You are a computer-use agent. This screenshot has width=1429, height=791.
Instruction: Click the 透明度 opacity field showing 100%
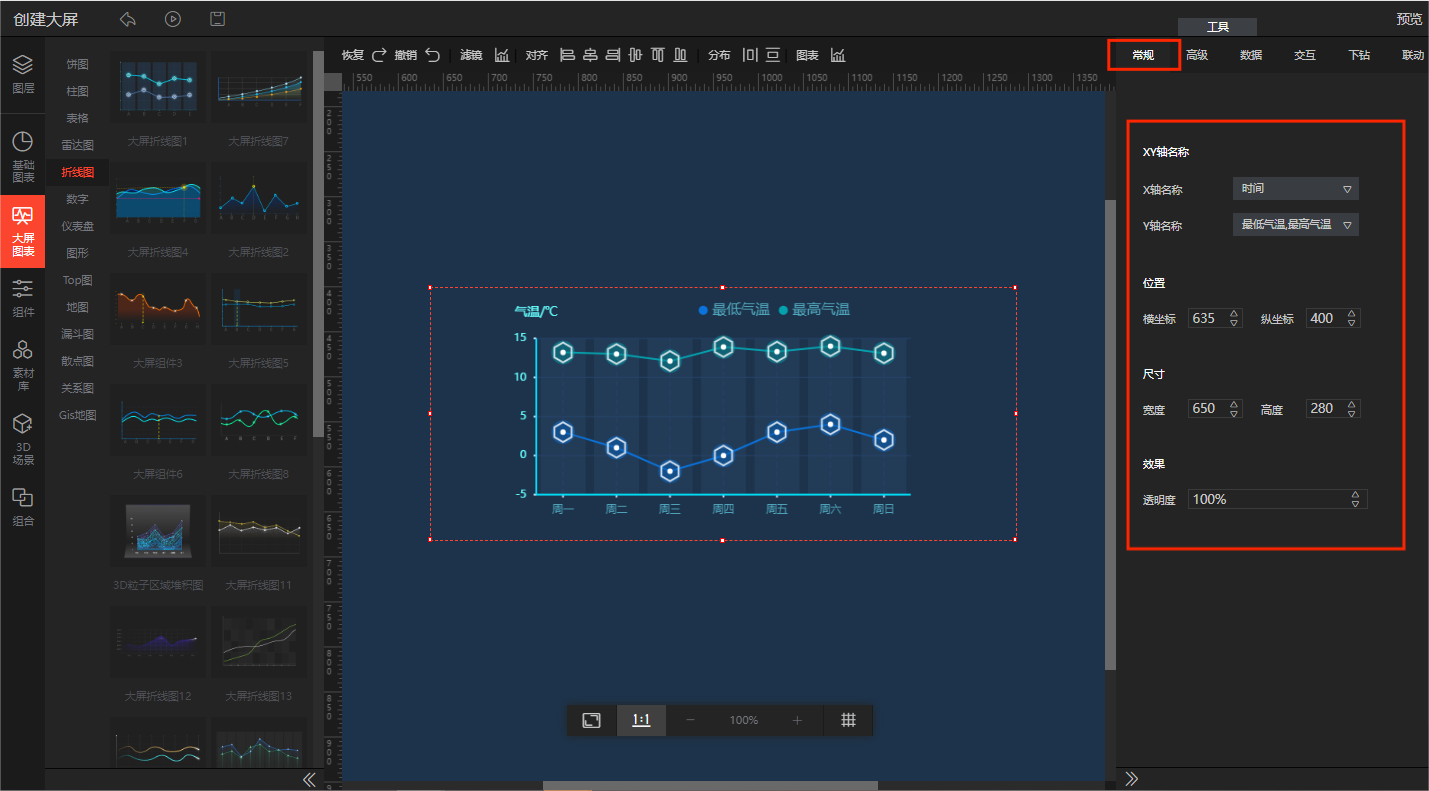pyautogui.click(x=1268, y=499)
